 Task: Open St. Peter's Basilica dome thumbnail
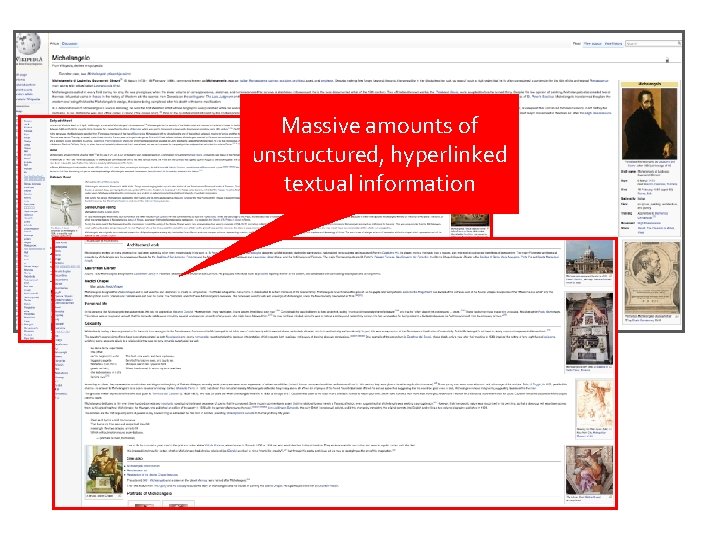(589, 258)
